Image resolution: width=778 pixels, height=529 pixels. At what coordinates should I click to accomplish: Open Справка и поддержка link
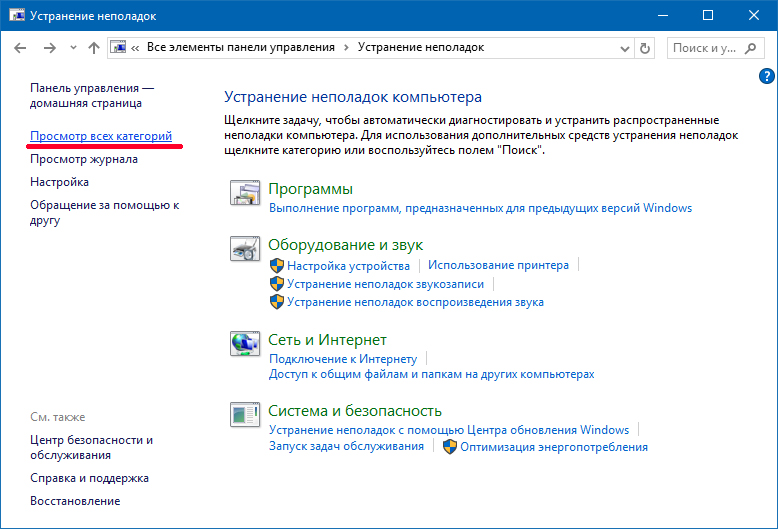click(x=89, y=478)
